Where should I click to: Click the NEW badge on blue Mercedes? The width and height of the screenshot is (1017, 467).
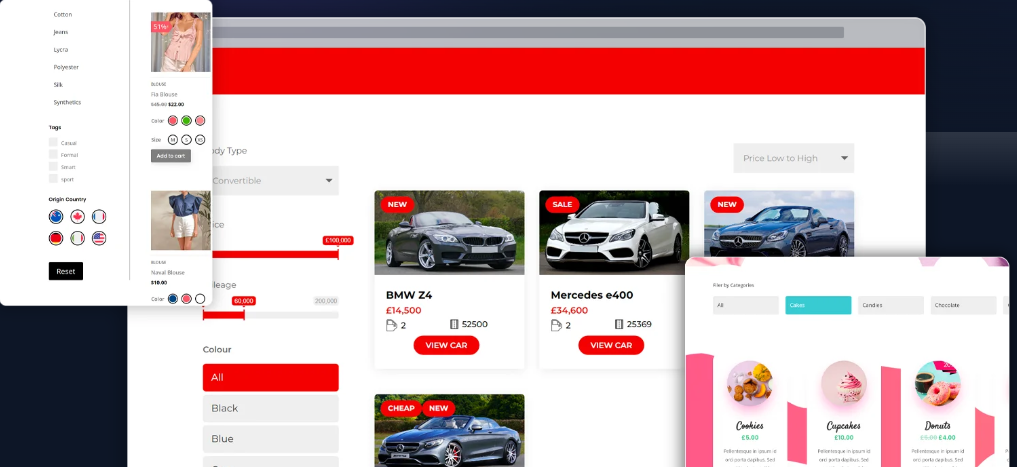[x=727, y=204]
